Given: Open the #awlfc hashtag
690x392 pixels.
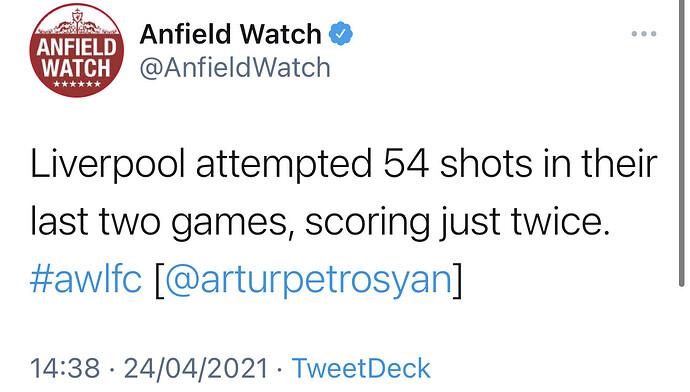Looking at the screenshot, I should click(x=86, y=279).
